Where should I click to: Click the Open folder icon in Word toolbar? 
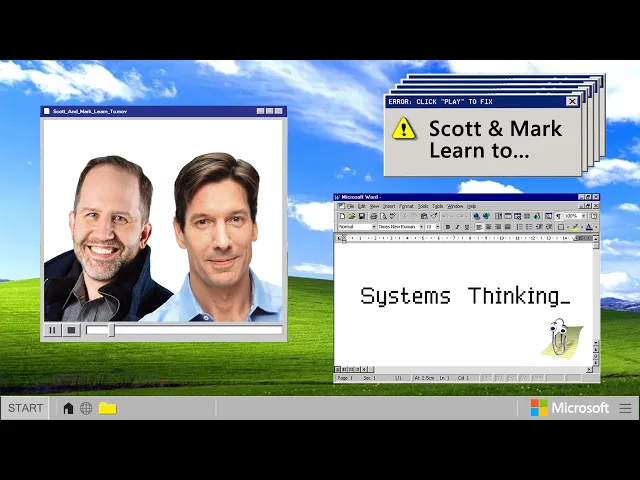pyautogui.click(x=352, y=216)
